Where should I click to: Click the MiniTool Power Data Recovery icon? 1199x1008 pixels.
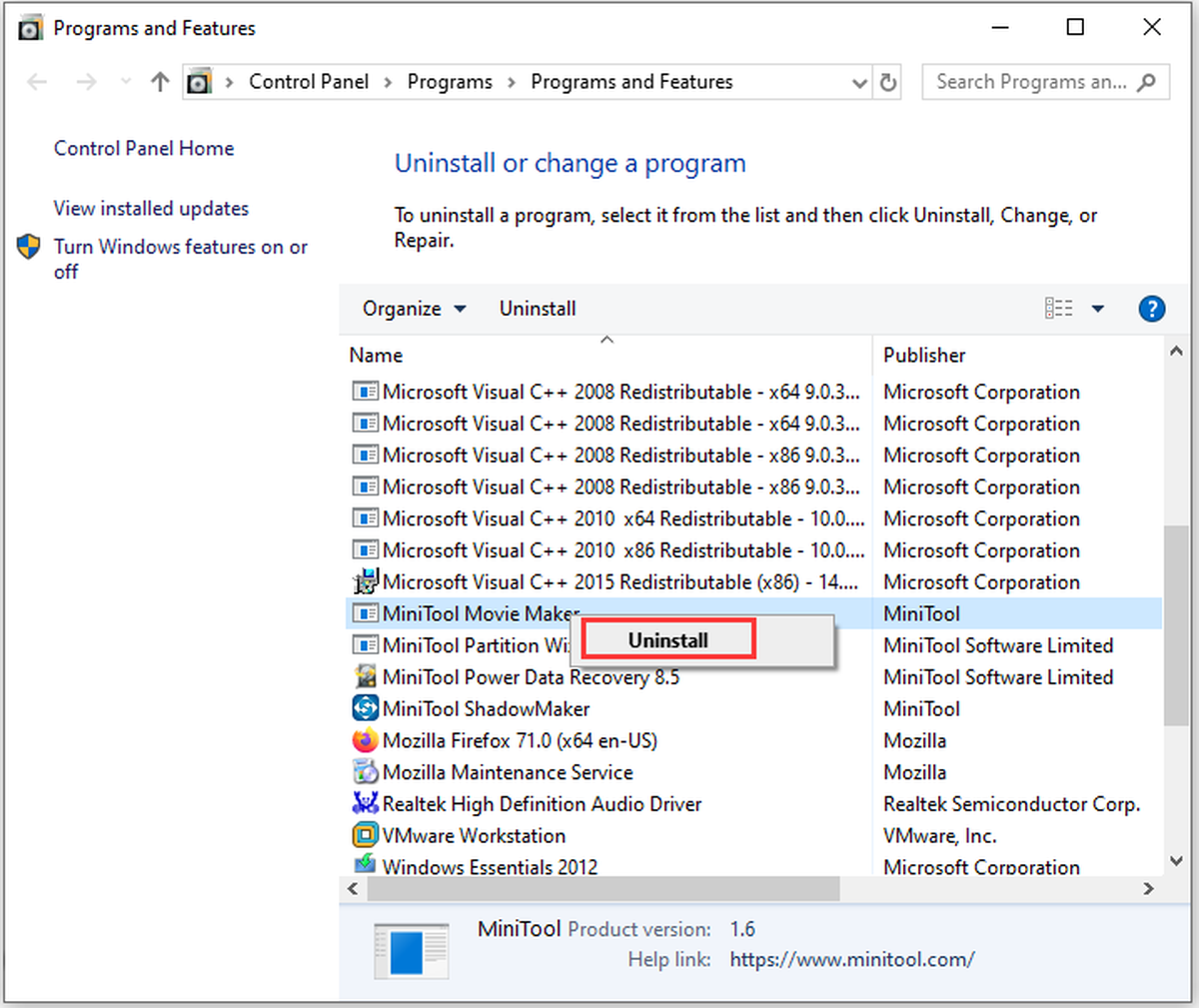366,676
